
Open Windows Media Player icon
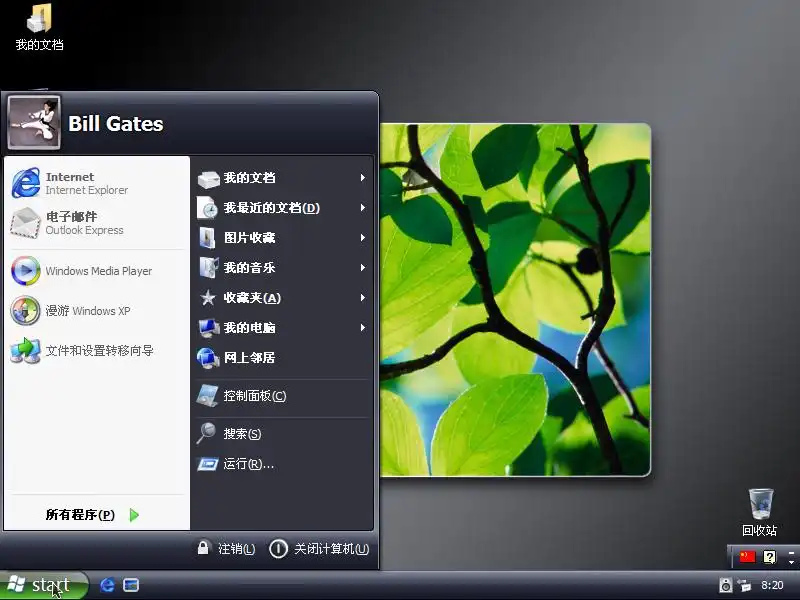click(26, 270)
